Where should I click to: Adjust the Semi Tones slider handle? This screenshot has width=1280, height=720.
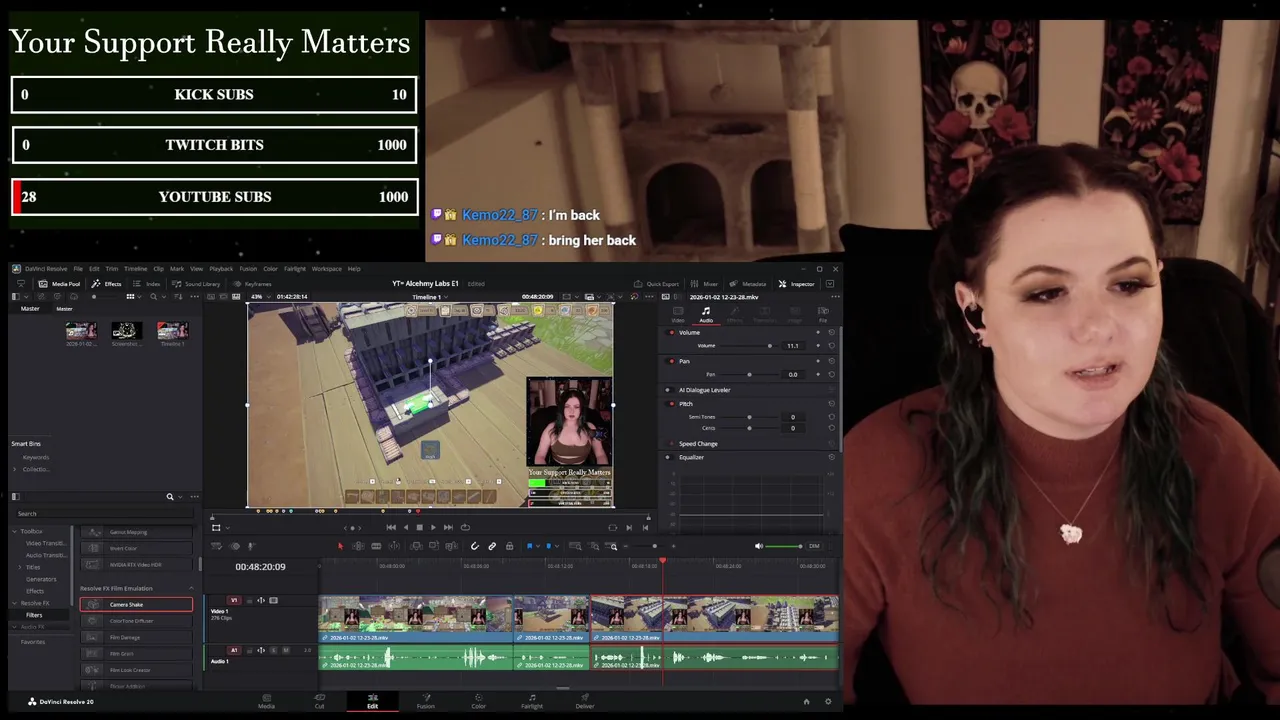749,417
